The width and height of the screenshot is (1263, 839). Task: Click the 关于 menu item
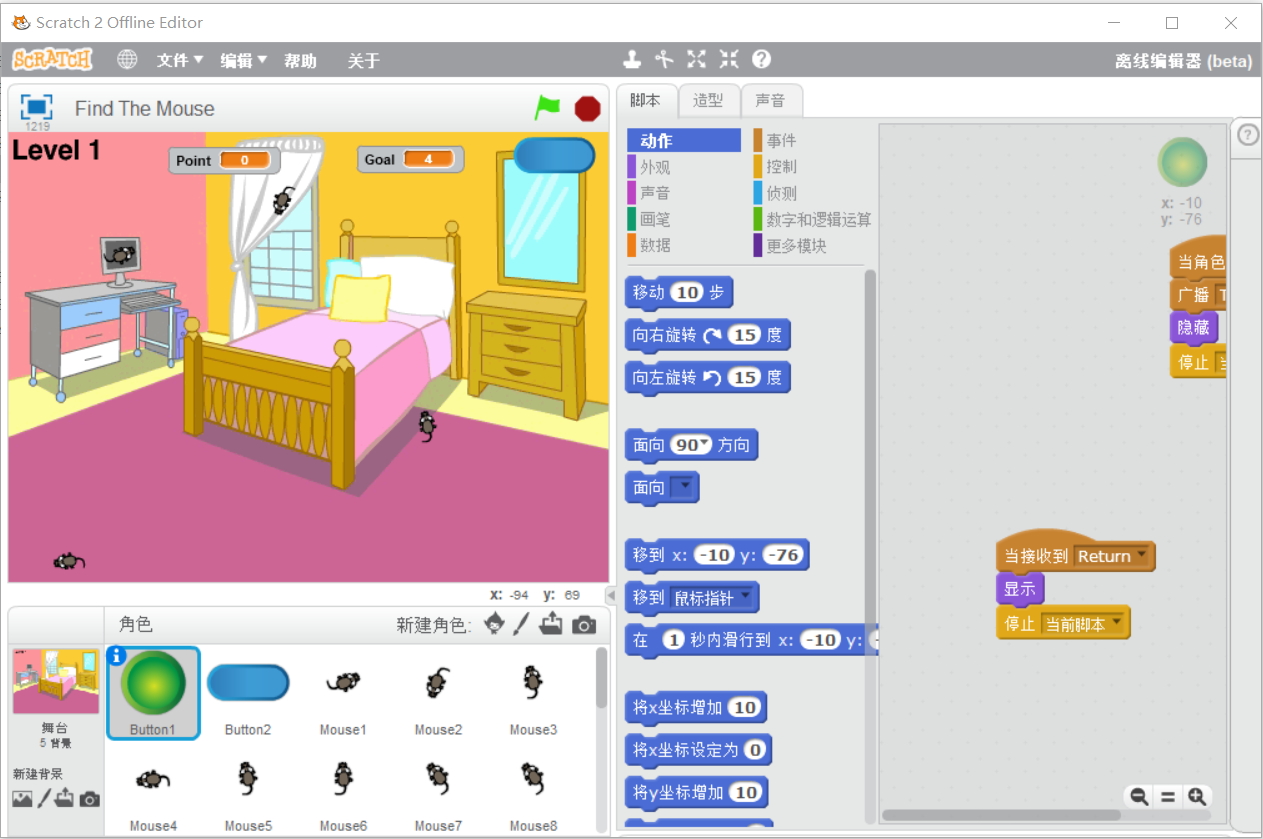[364, 61]
